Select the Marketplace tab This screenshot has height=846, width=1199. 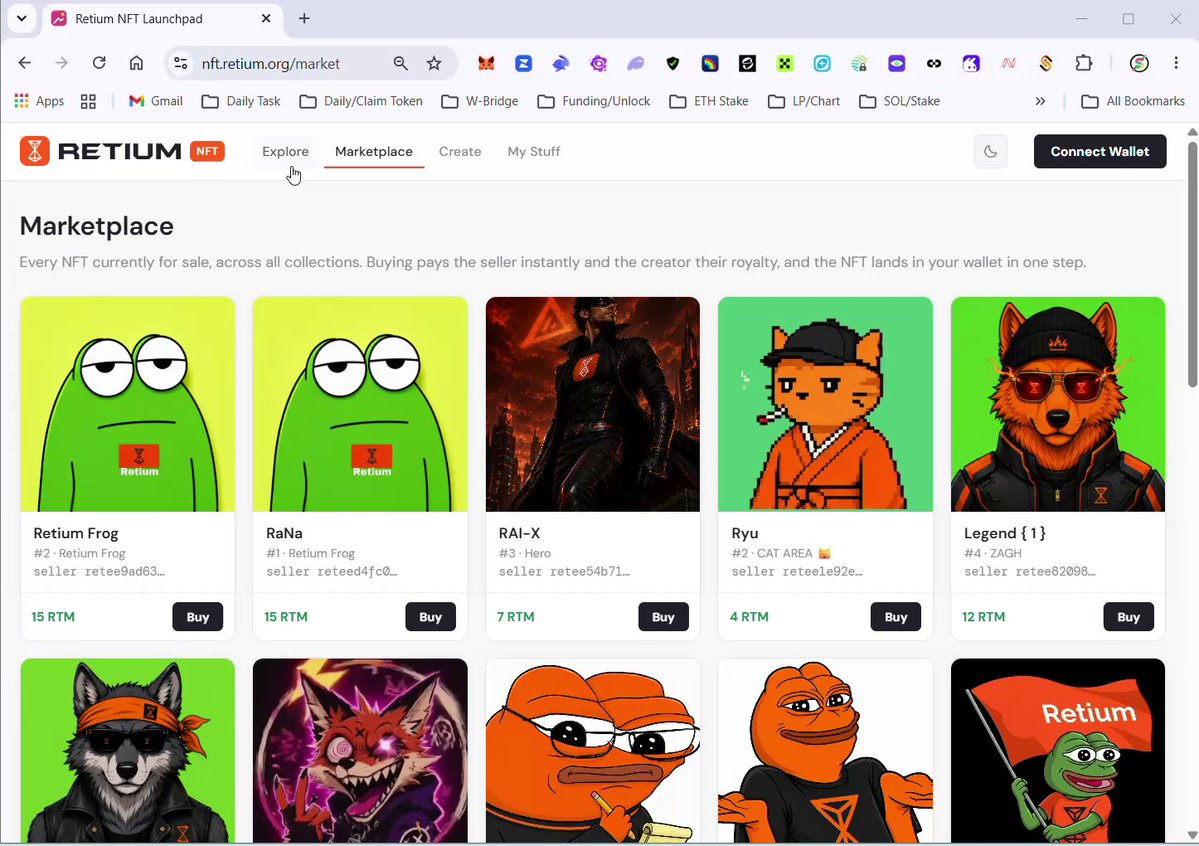pyautogui.click(x=374, y=151)
